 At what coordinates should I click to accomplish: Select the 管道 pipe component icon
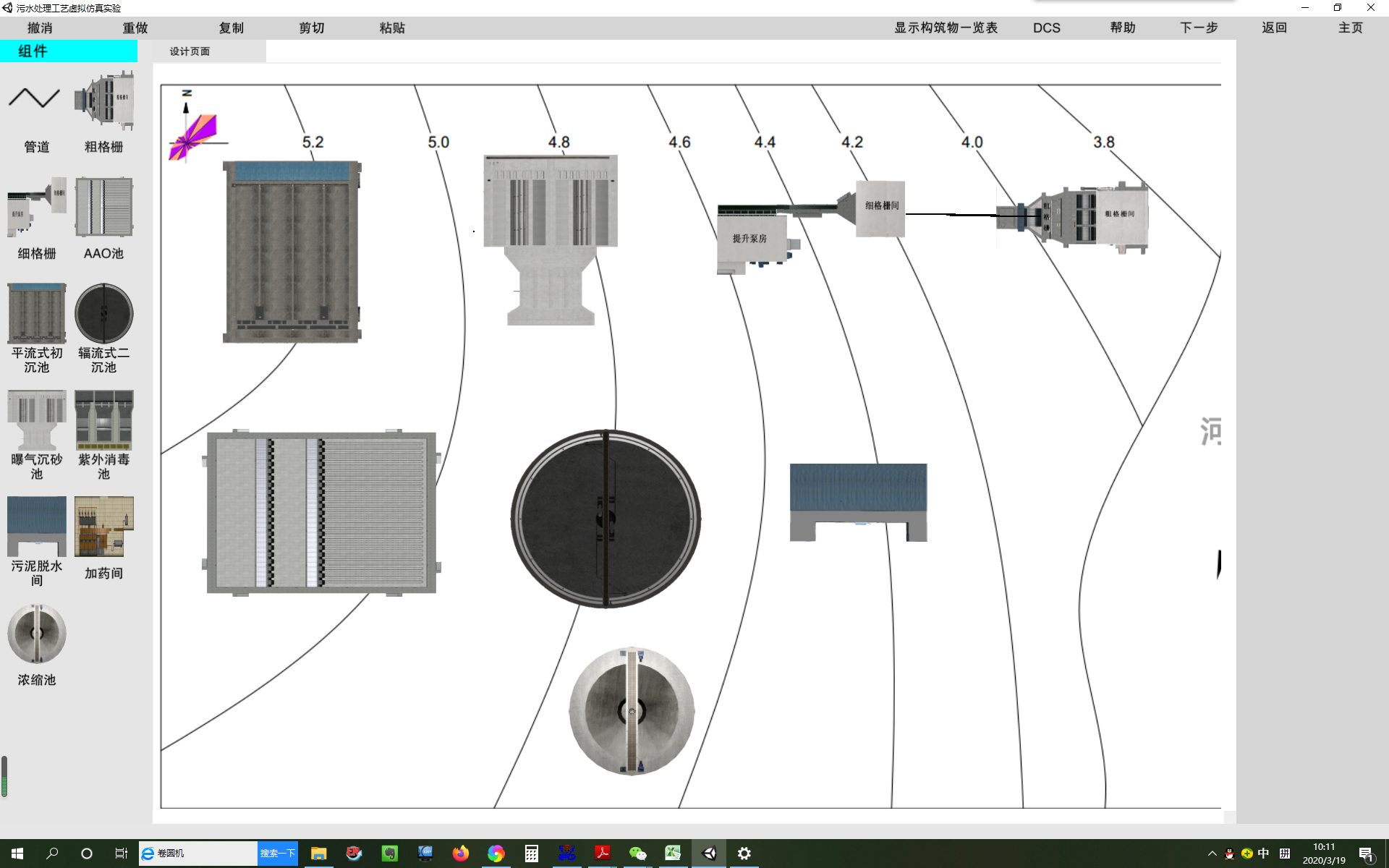[35, 99]
